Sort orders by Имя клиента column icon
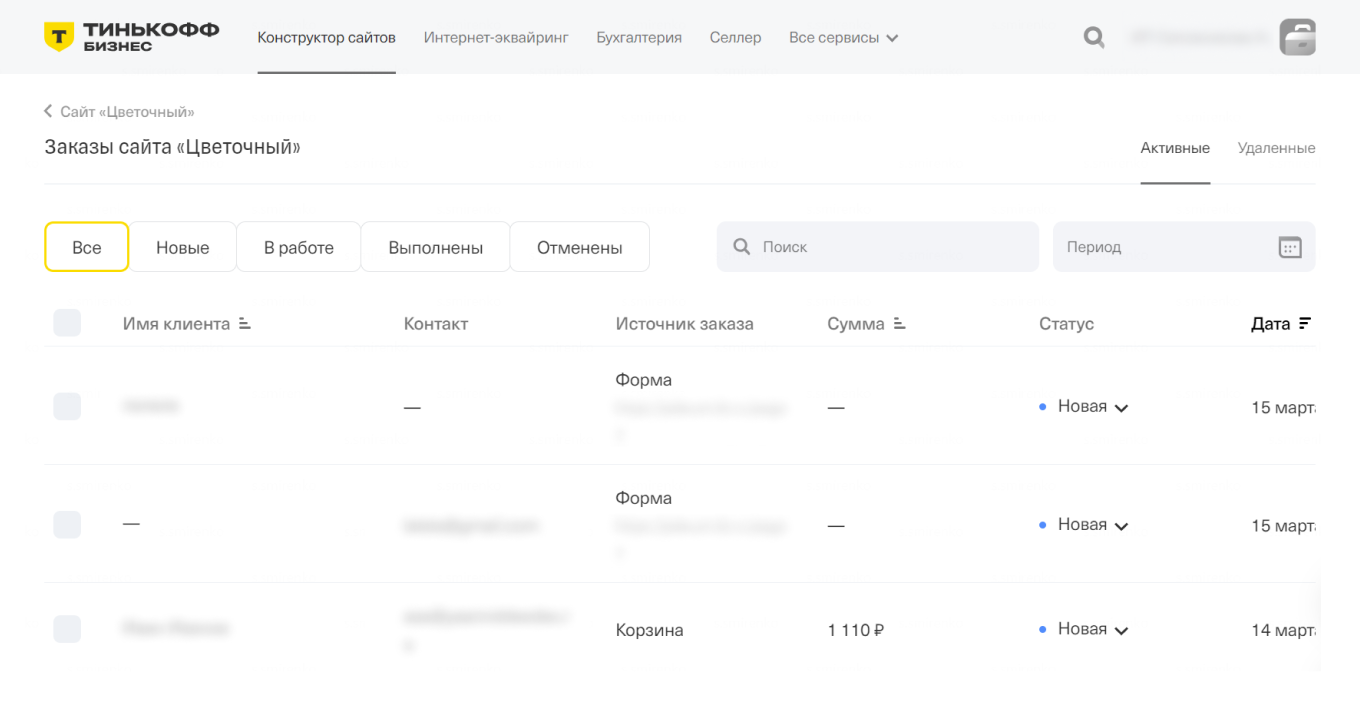Image resolution: width=1360 pixels, height=702 pixels. click(243, 323)
